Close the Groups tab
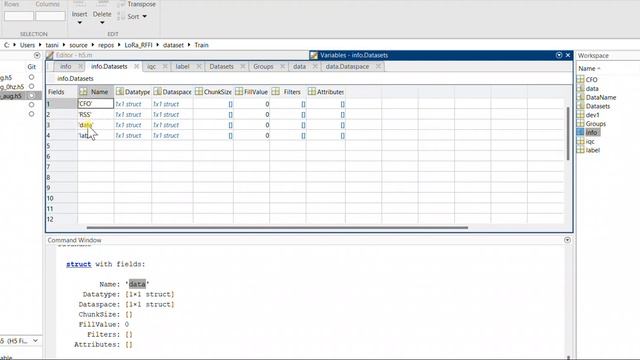Screen dimensions: 640x360 [x=282, y=66]
